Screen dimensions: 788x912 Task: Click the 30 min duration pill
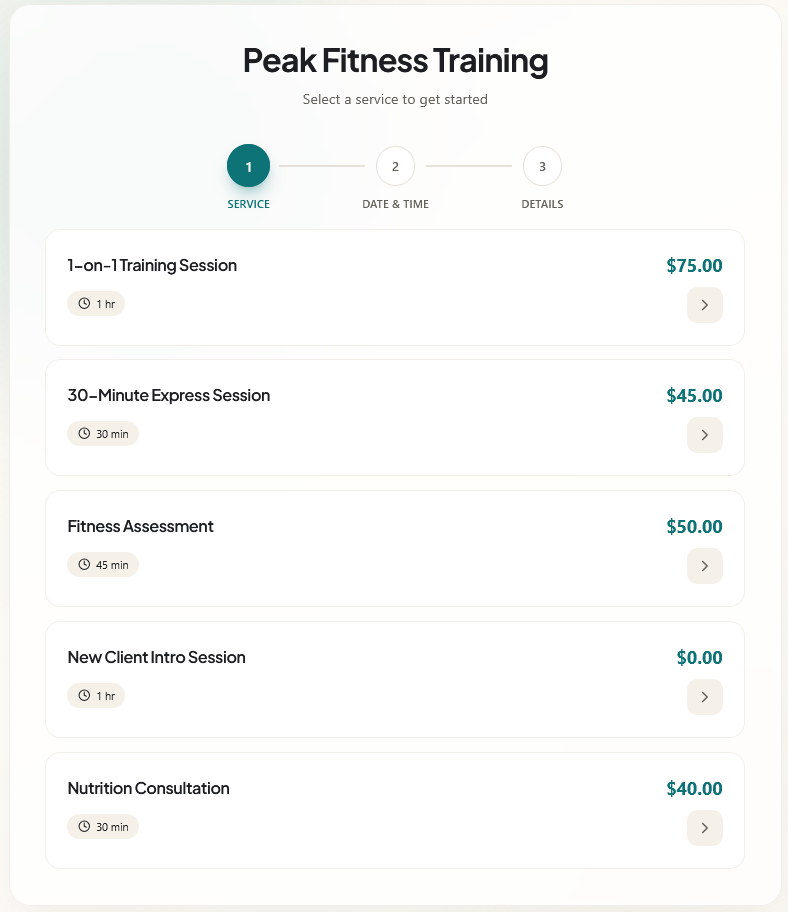103,433
